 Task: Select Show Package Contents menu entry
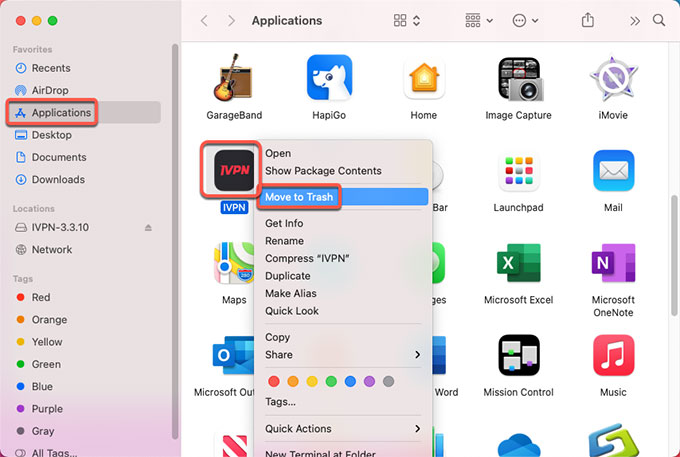[x=323, y=171]
